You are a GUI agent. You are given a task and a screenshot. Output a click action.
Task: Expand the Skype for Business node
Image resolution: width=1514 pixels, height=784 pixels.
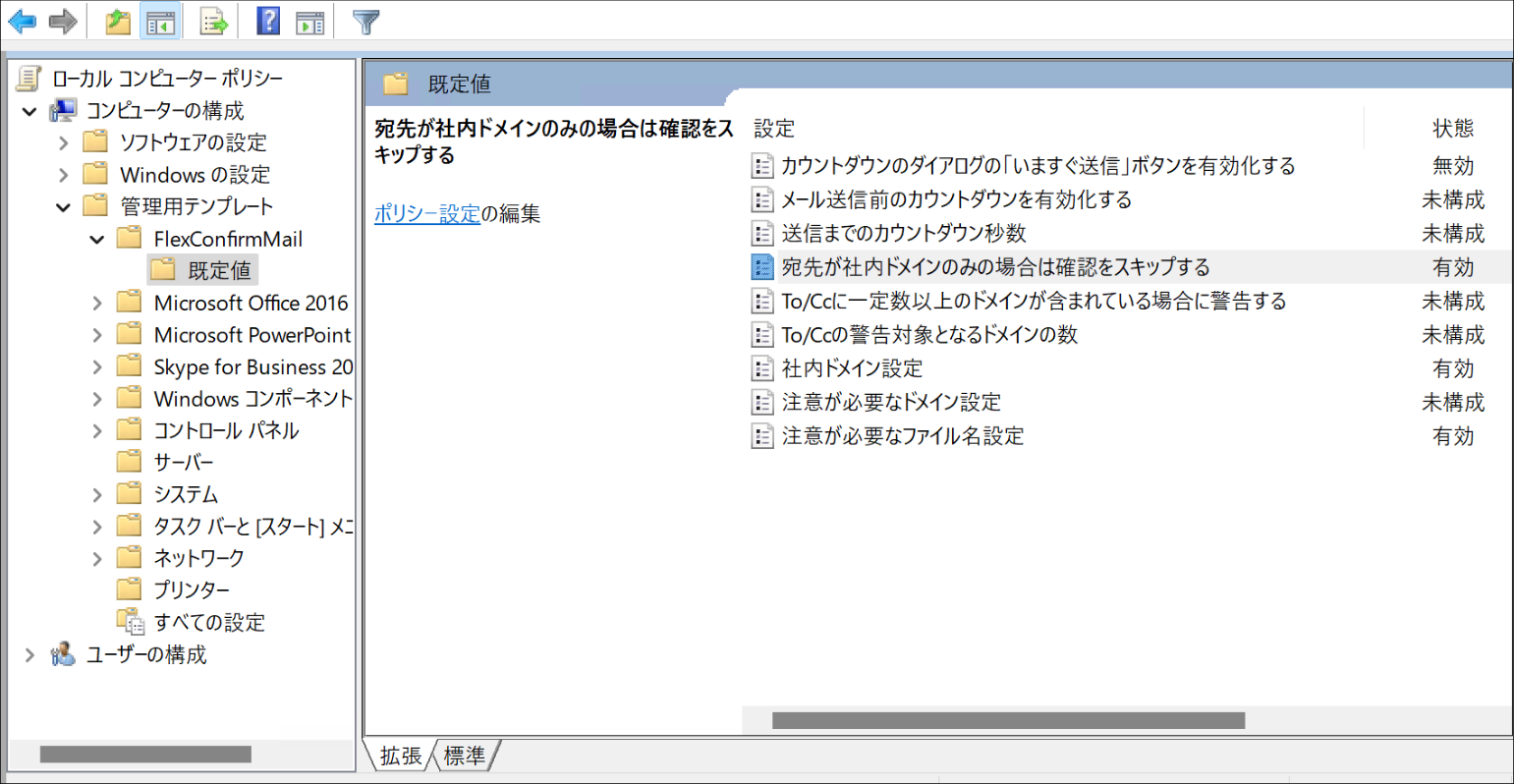[x=96, y=366]
